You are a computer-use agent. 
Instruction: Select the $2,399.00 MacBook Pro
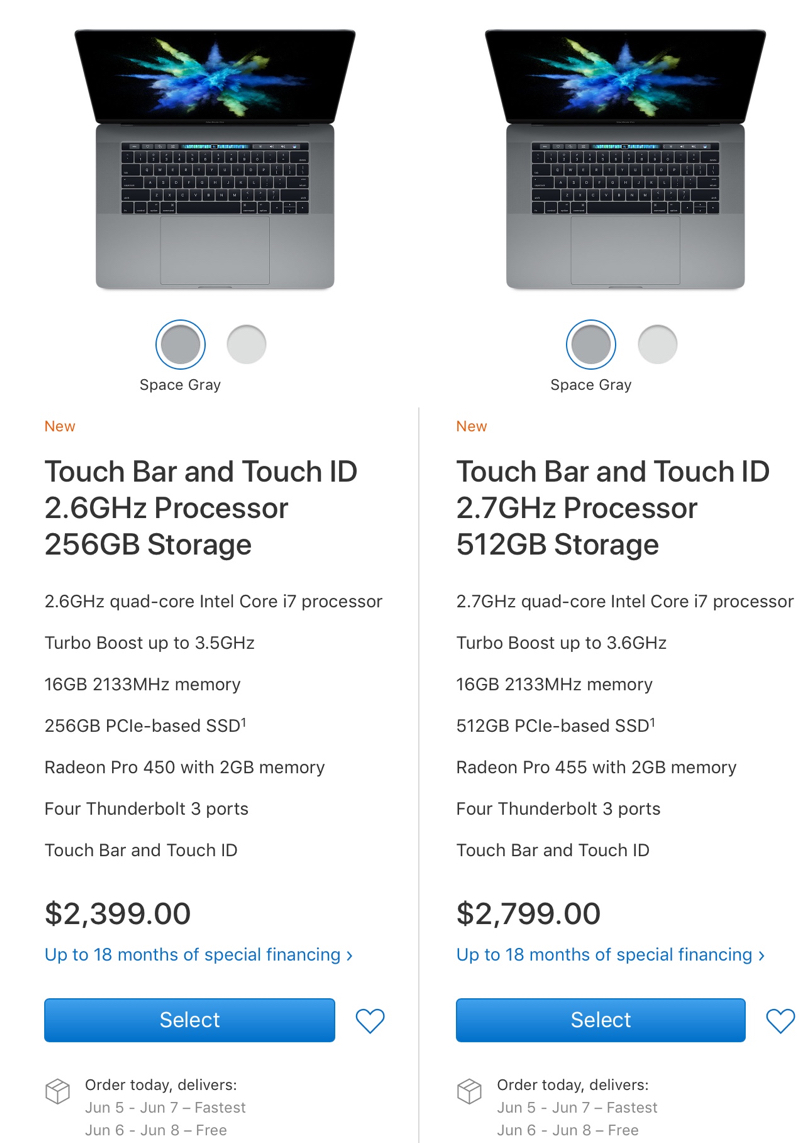click(x=190, y=1020)
